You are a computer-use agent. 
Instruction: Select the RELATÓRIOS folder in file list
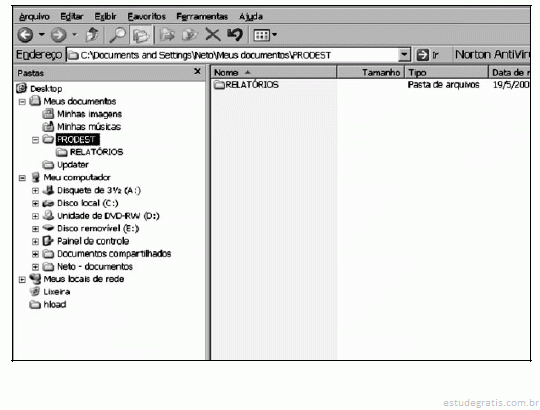246,85
